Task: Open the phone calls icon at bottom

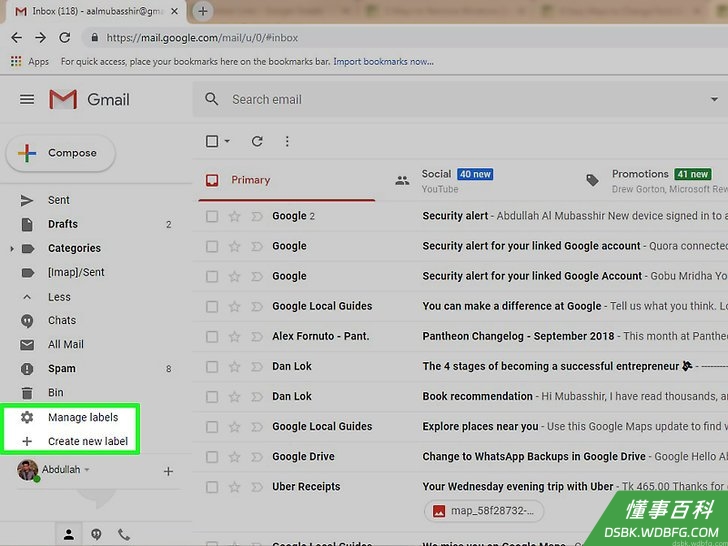Action: (124, 534)
